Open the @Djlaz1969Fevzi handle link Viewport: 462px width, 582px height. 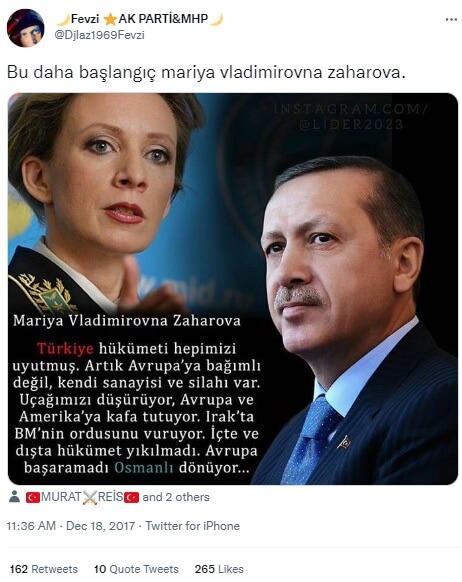pyautogui.click(x=99, y=35)
